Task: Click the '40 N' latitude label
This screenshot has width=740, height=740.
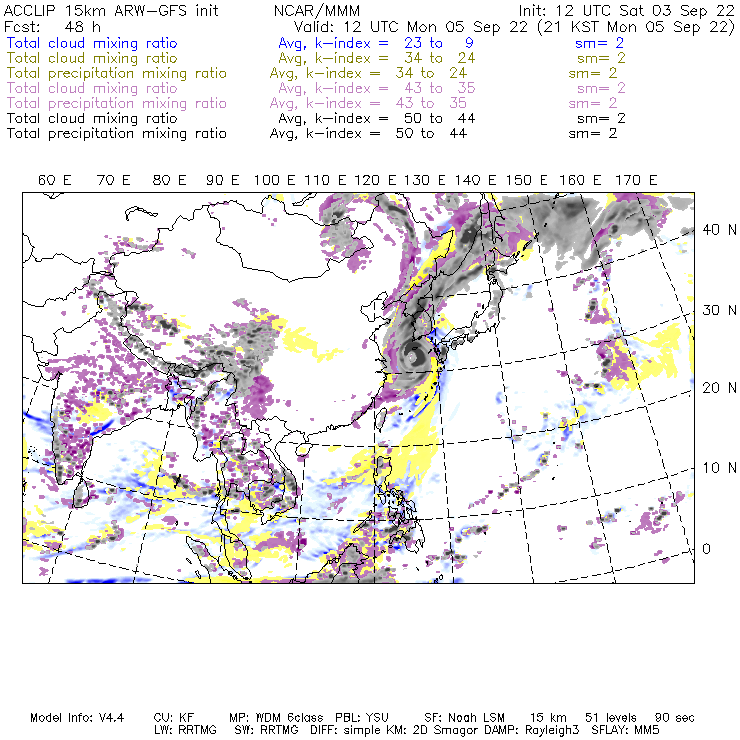Action: tap(719, 230)
